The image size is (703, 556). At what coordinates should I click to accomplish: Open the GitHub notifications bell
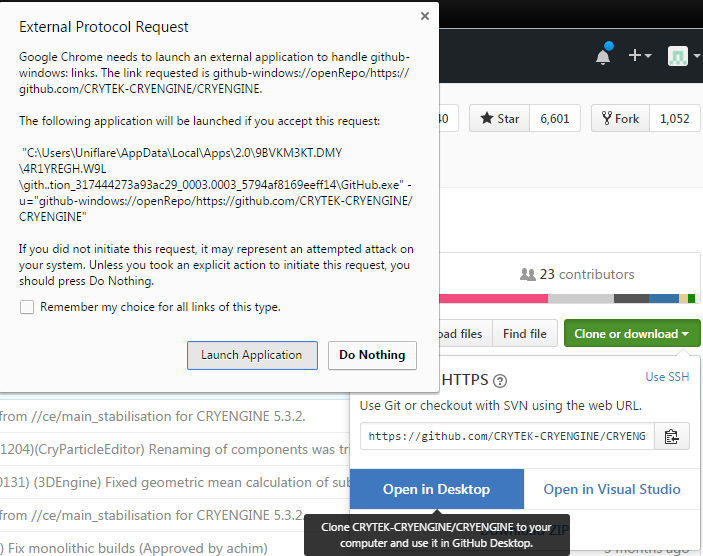[603, 56]
